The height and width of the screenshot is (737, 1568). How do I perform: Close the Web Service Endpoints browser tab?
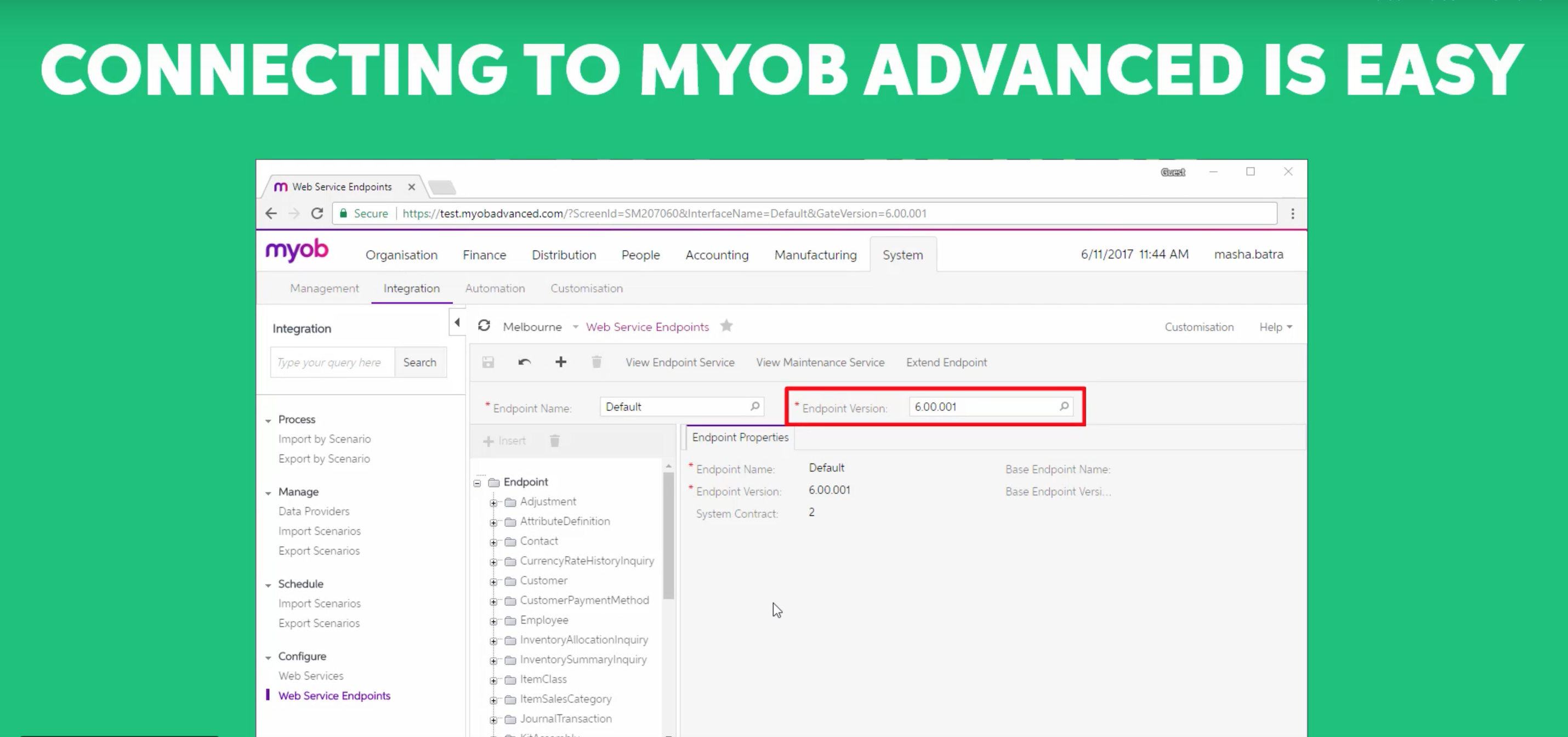(x=412, y=187)
